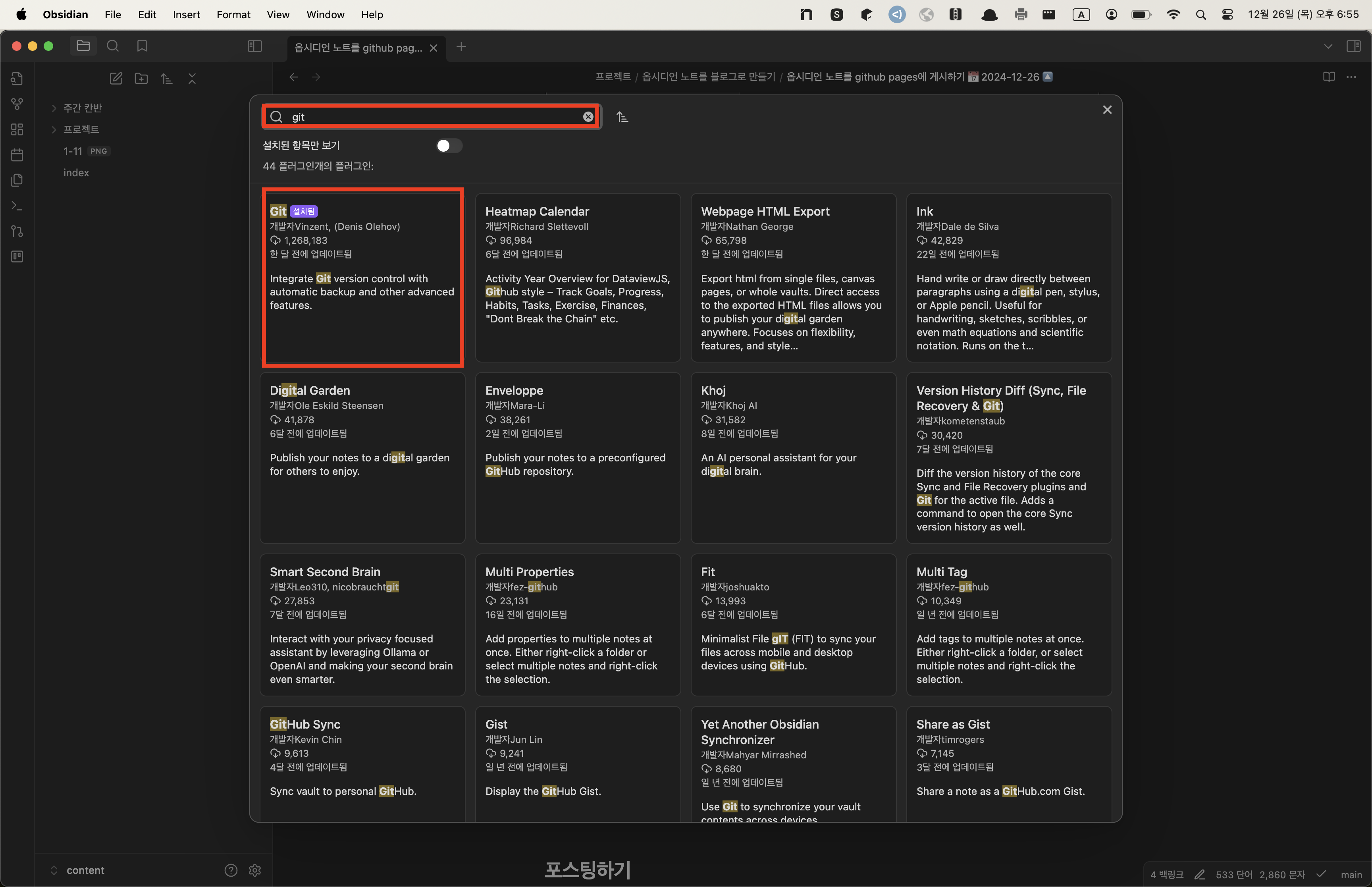This screenshot has height=887, width=1372.
Task: Open macOS Spotlight search icon
Action: (1200, 15)
